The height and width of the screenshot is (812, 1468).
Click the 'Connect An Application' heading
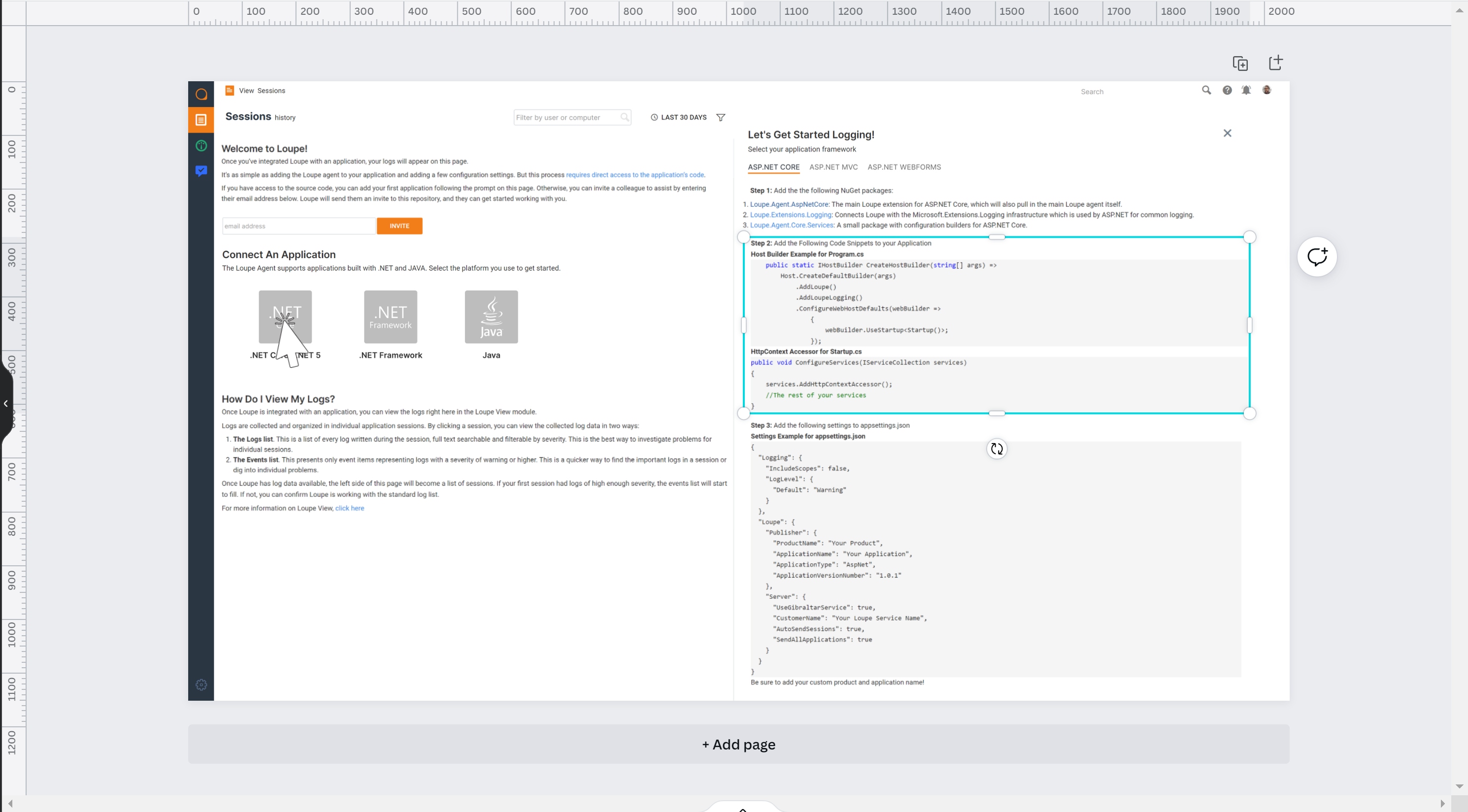coord(279,255)
